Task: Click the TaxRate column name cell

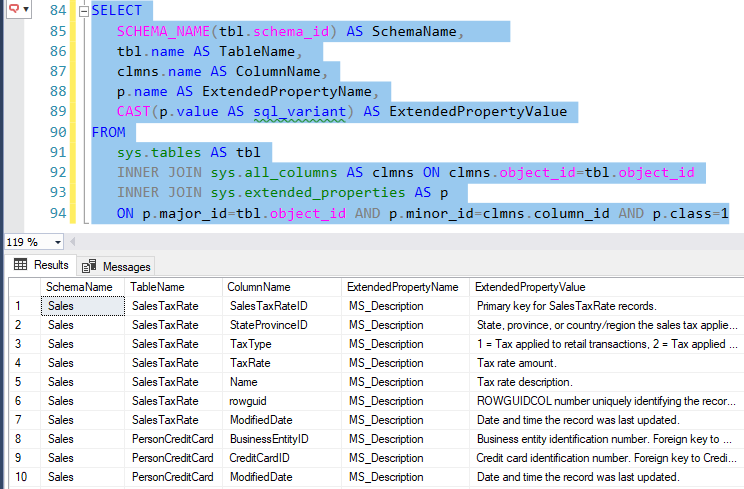Action: pyautogui.click(x=281, y=363)
